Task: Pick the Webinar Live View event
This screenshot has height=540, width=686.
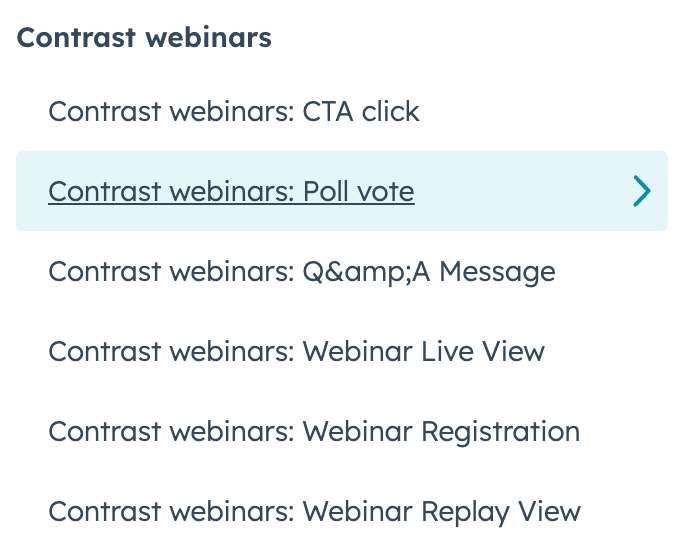Action: coord(296,351)
